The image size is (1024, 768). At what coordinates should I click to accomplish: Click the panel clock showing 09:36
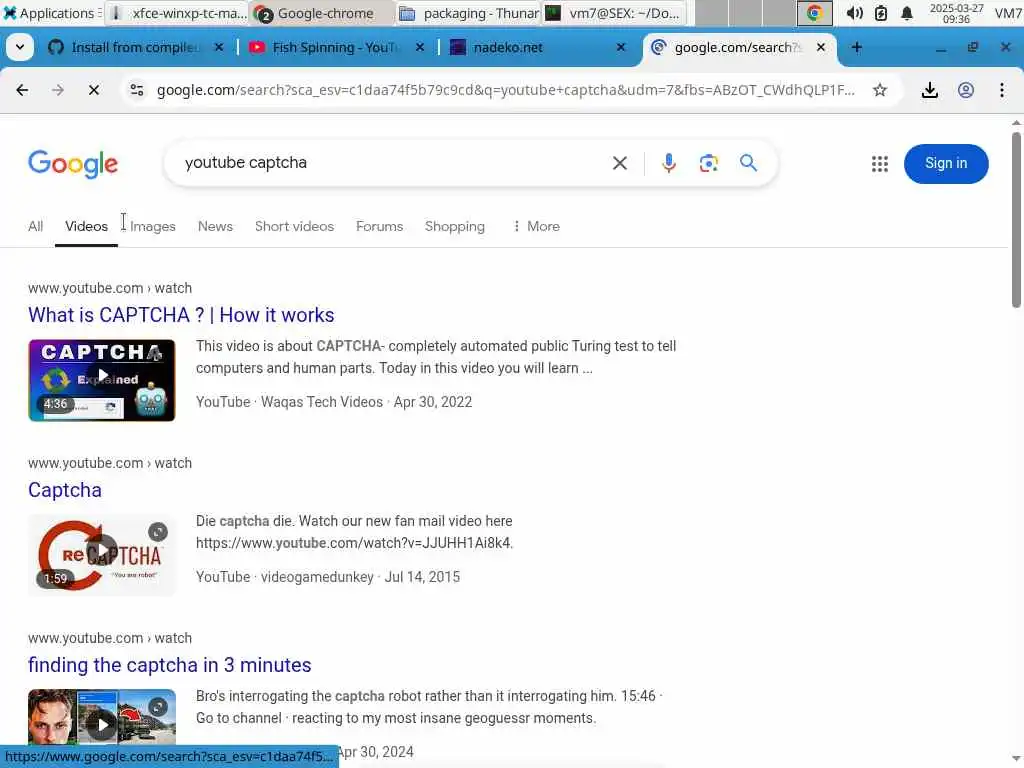[x=956, y=13]
